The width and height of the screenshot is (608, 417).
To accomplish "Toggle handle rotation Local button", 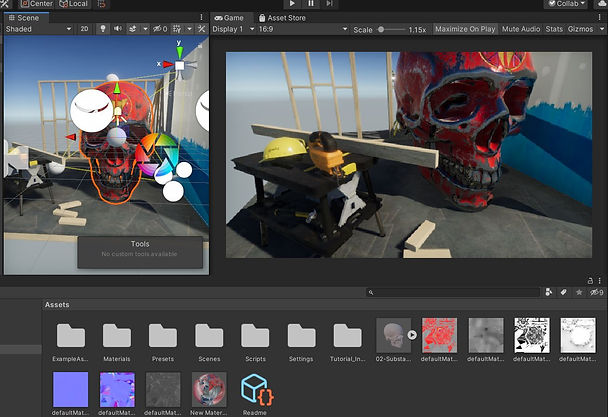I will click(x=73, y=4).
